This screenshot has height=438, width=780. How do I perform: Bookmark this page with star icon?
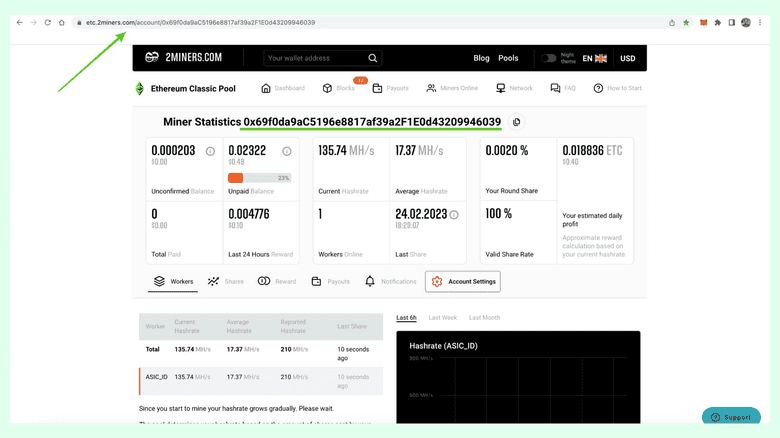(x=686, y=22)
